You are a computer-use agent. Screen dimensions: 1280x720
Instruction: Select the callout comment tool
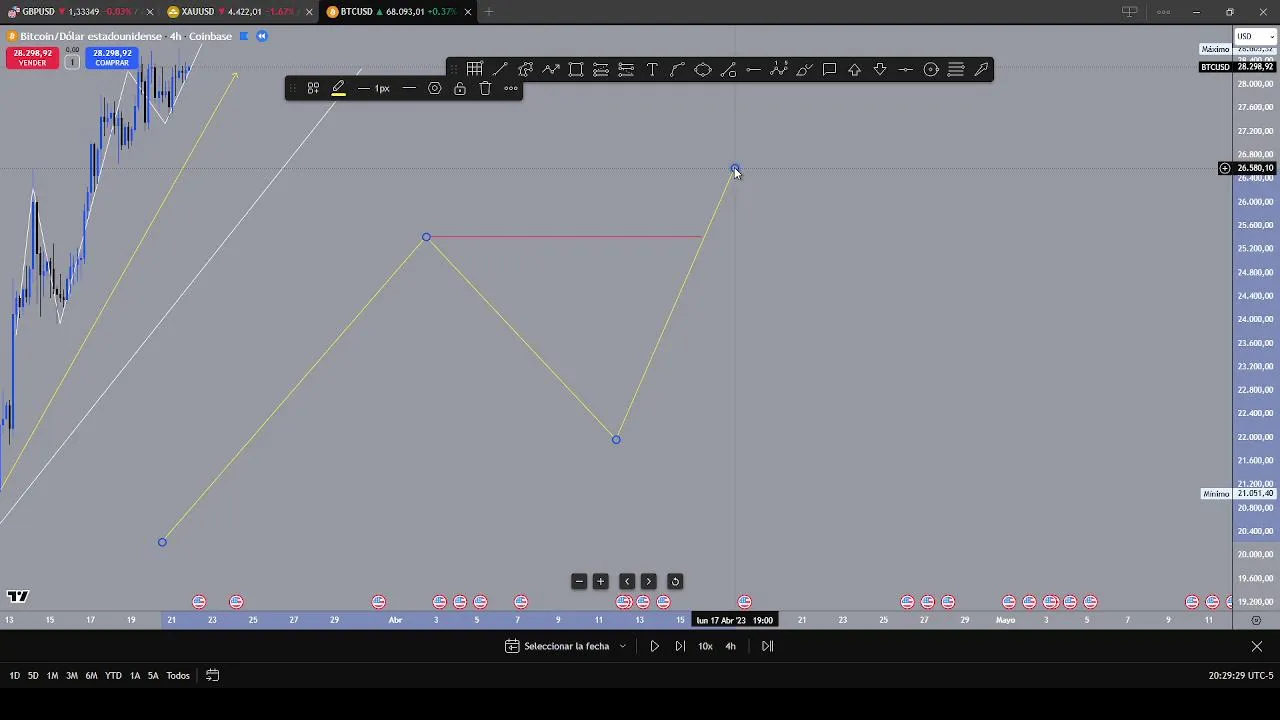(829, 69)
